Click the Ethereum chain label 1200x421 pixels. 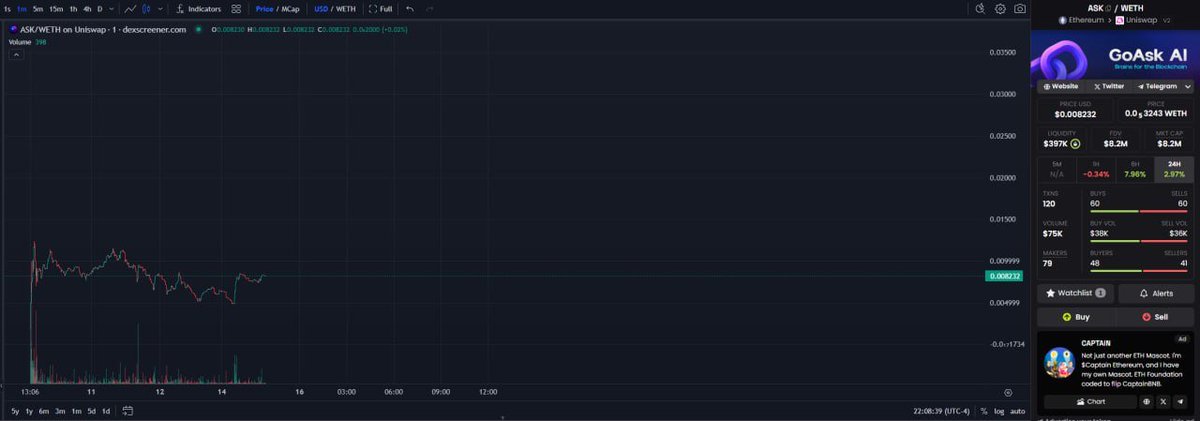pos(1082,20)
